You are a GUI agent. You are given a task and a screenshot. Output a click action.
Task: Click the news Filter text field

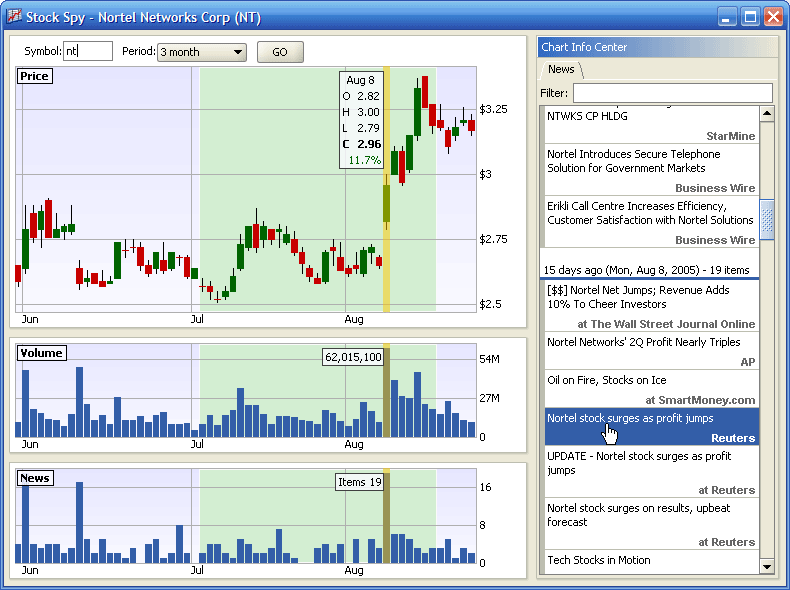[x=672, y=93]
